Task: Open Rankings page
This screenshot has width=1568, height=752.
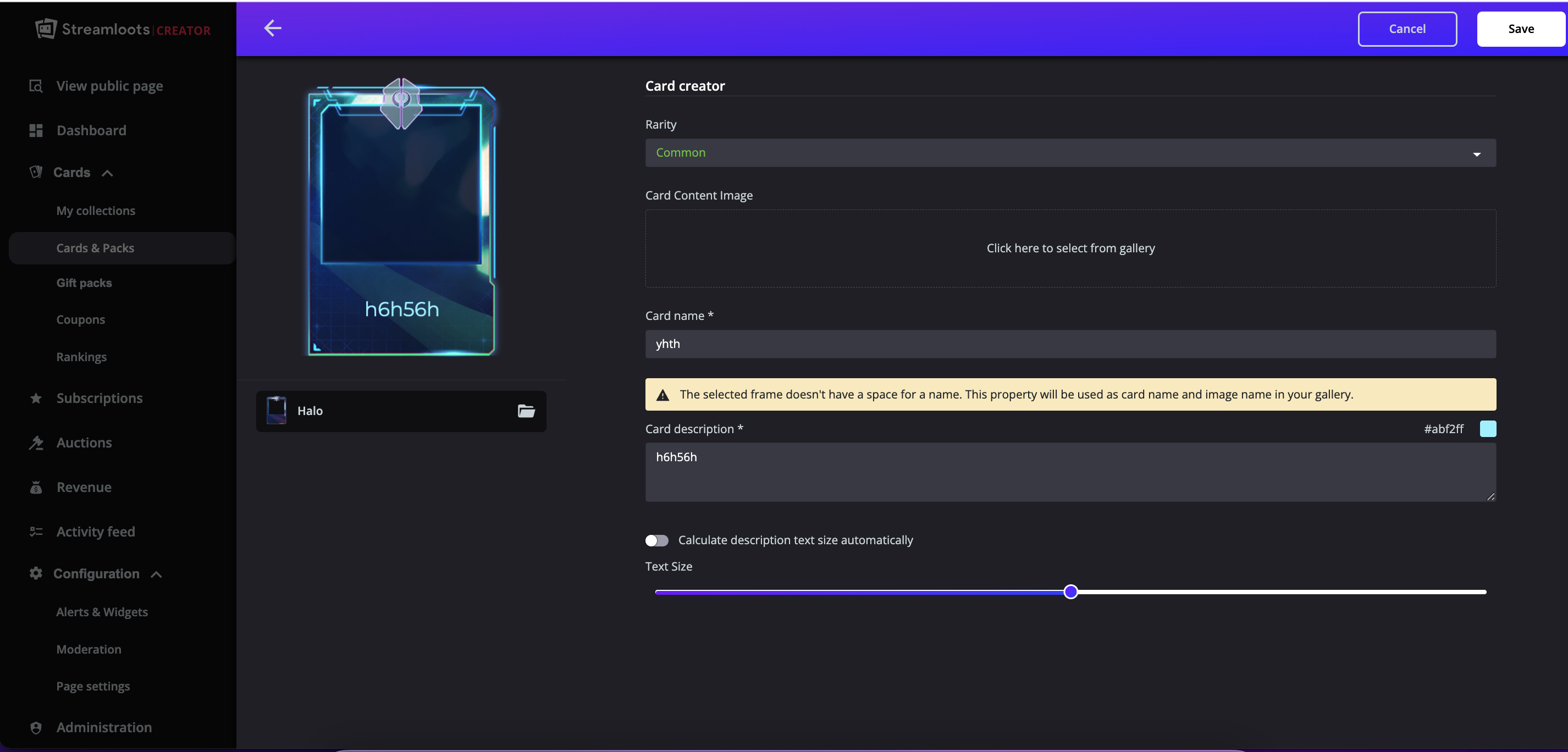Action: tap(81, 357)
